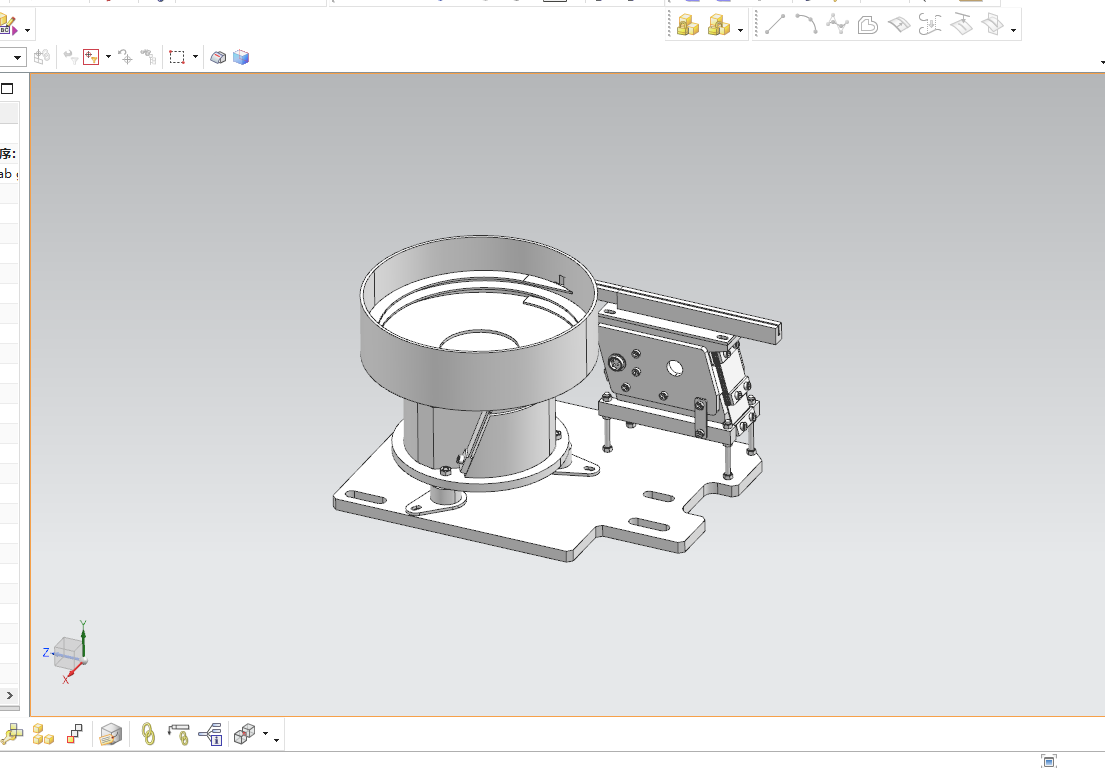Click the wrench with cubes icon
The height and width of the screenshot is (768, 1105).
pos(11,735)
